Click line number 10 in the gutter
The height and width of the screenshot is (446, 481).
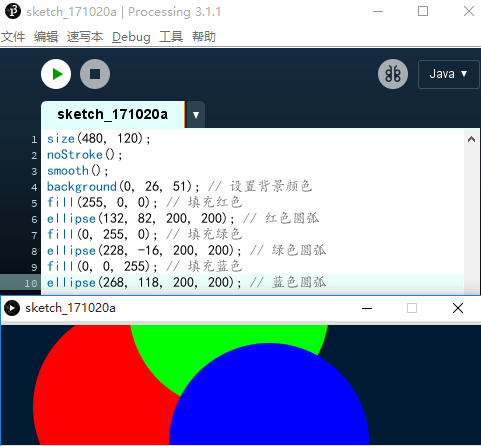31,283
